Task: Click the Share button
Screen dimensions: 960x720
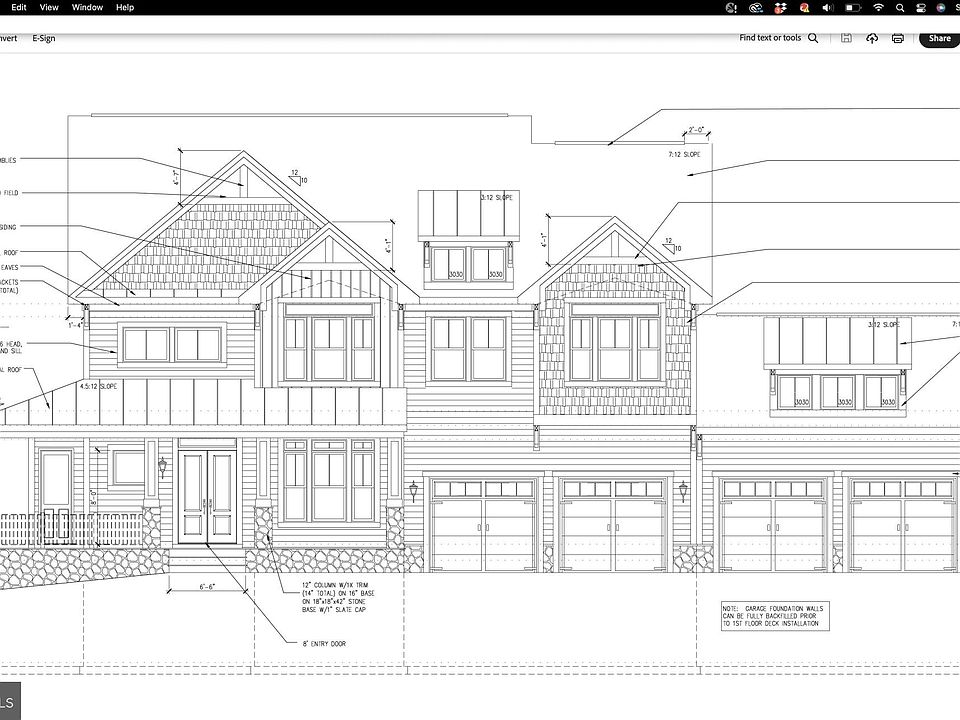Action: [939, 38]
